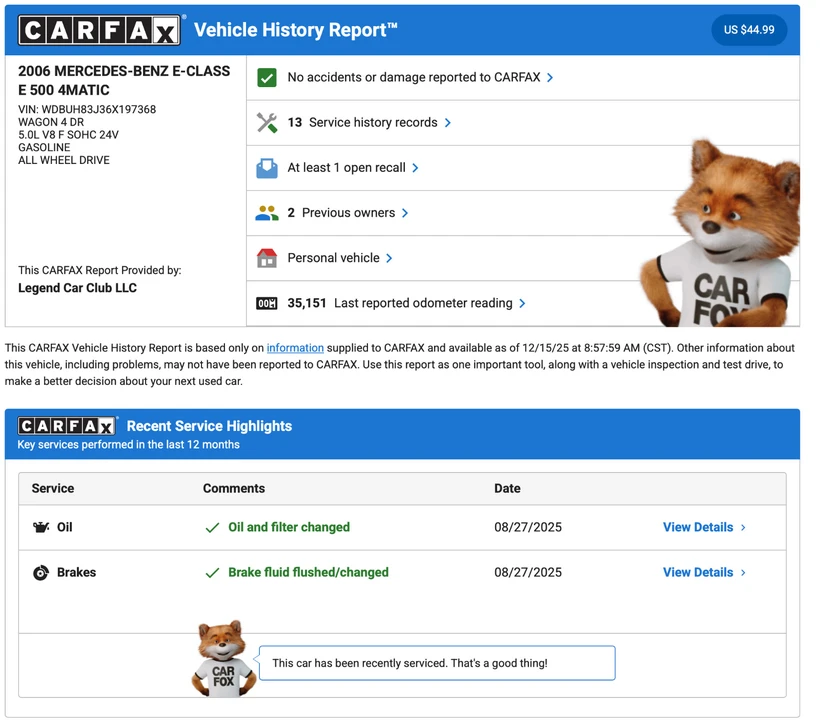Click the previous owners people icon
820x720 pixels.
point(267,213)
